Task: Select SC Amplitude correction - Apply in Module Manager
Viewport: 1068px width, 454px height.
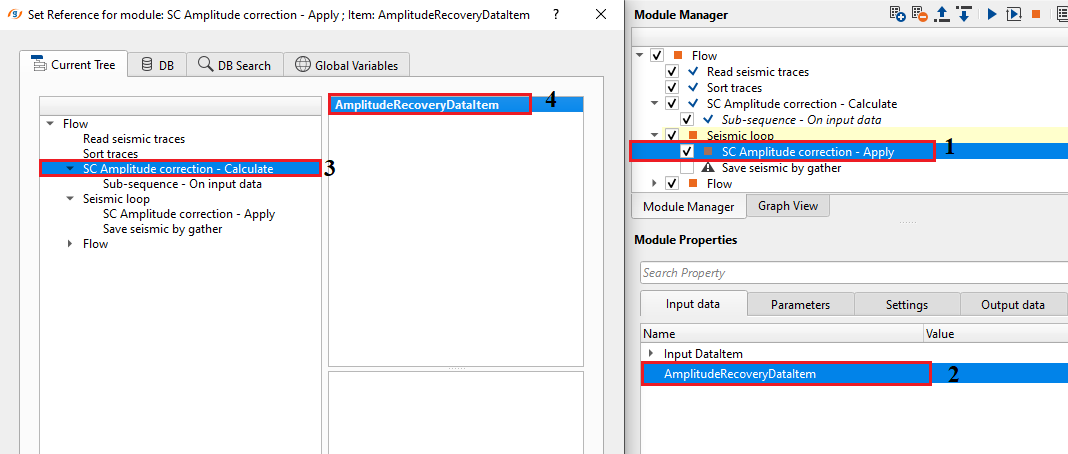Action: [x=808, y=151]
